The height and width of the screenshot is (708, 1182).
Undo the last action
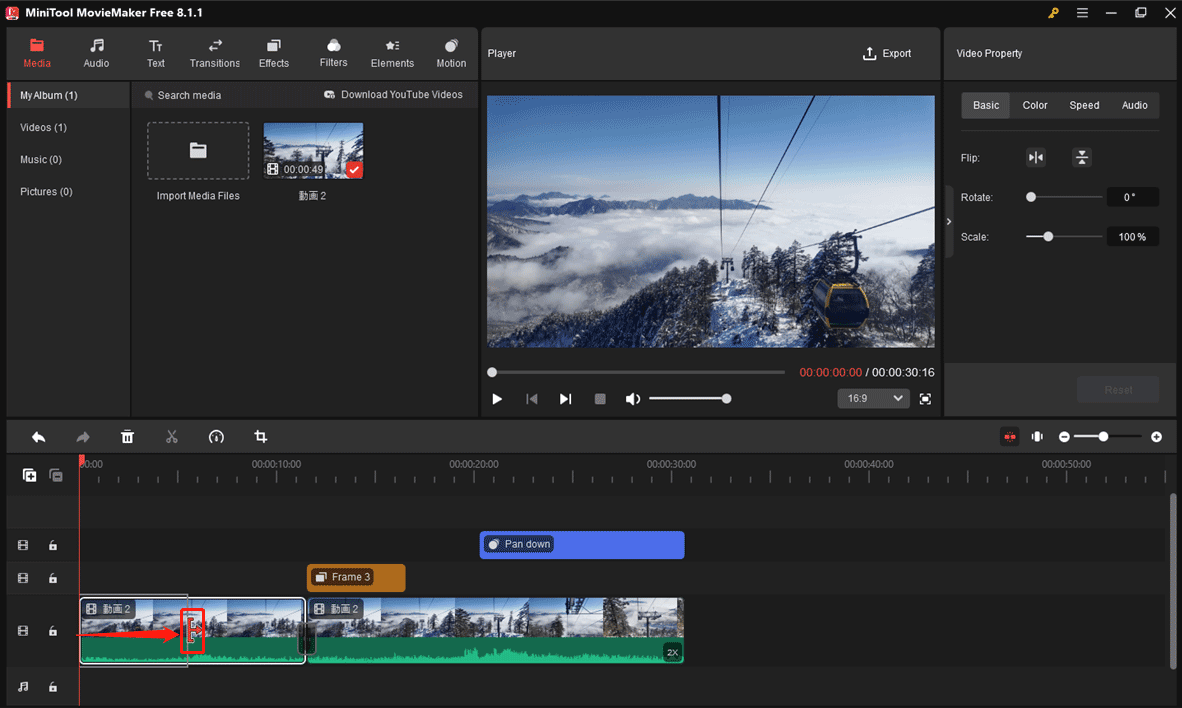click(x=38, y=437)
